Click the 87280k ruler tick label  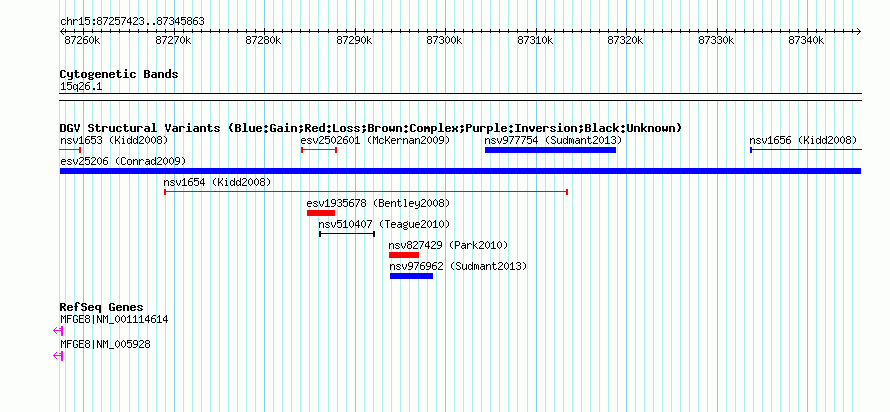click(x=264, y=41)
